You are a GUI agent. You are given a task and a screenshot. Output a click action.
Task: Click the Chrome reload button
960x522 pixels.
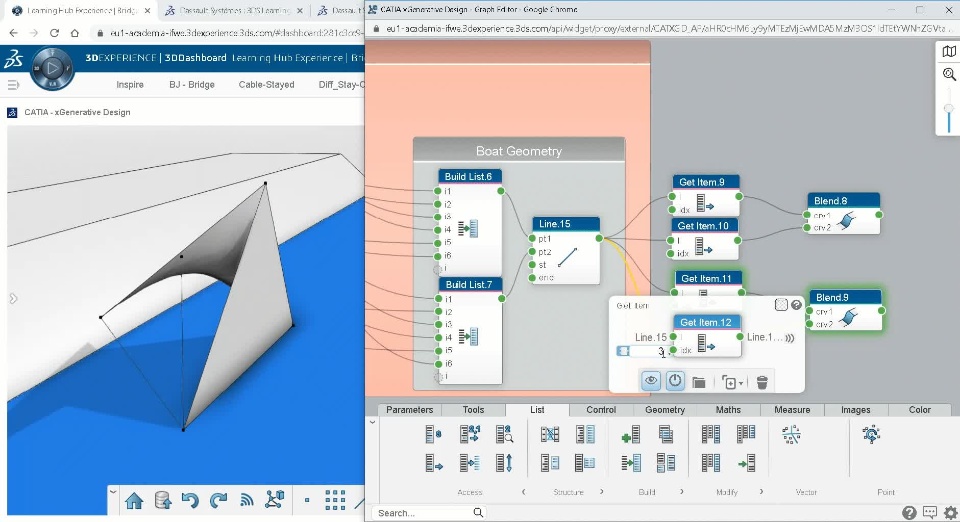pyautogui.click(x=54, y=33)
